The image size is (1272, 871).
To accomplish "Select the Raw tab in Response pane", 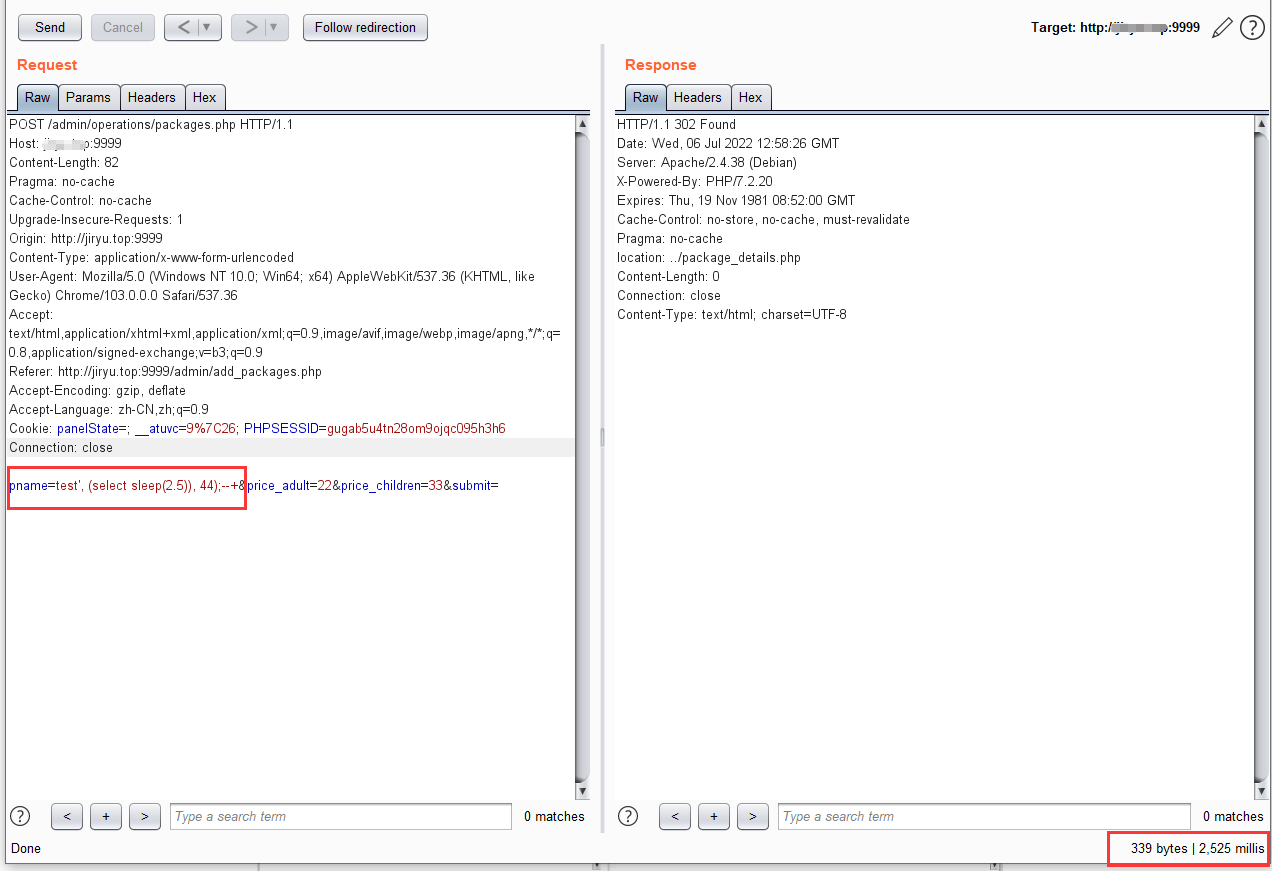I will (646, 97).
